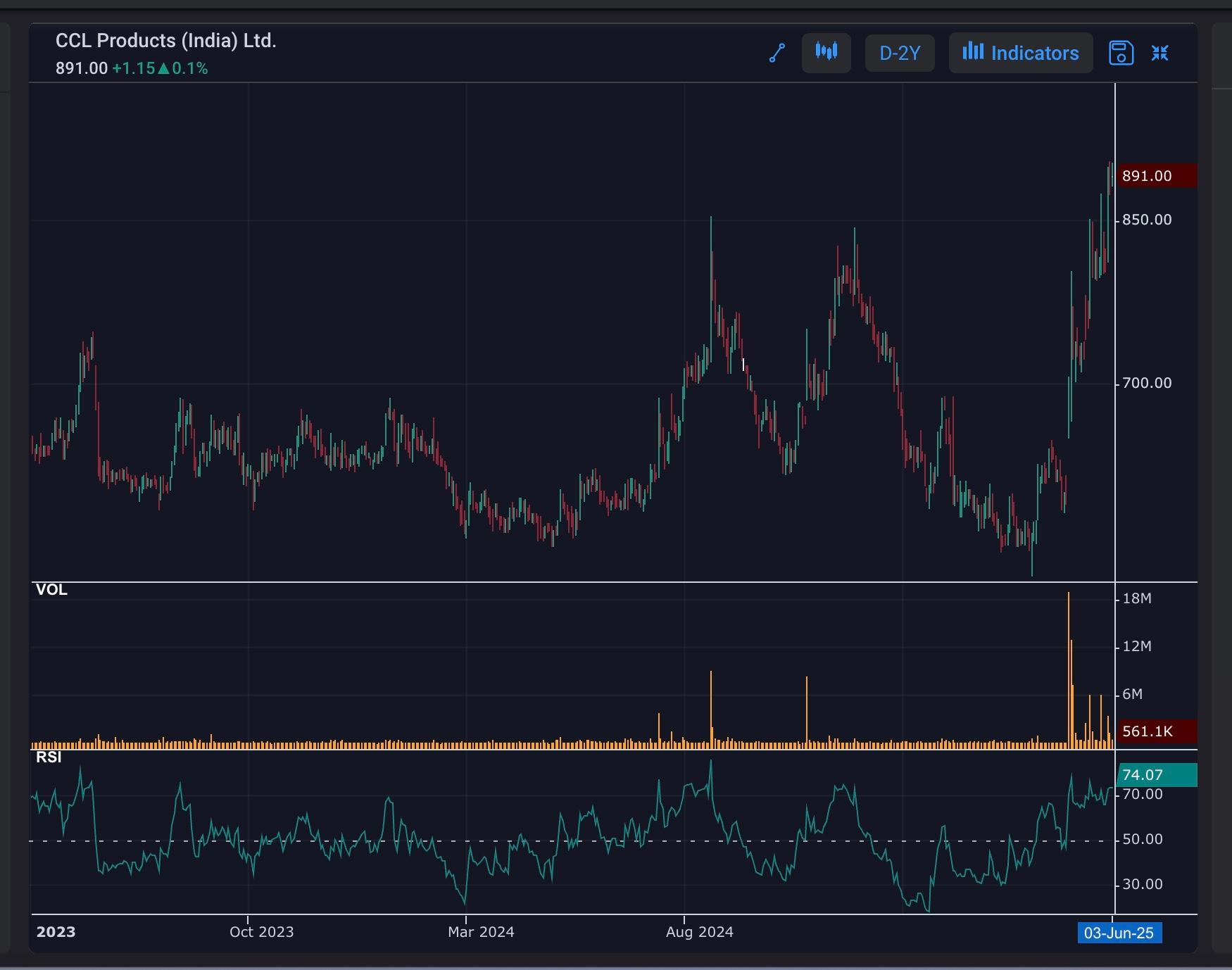The image size is (1232, 970).
Task: Collapse the chart from fullscreen
Action: (x=1160, y=53)
